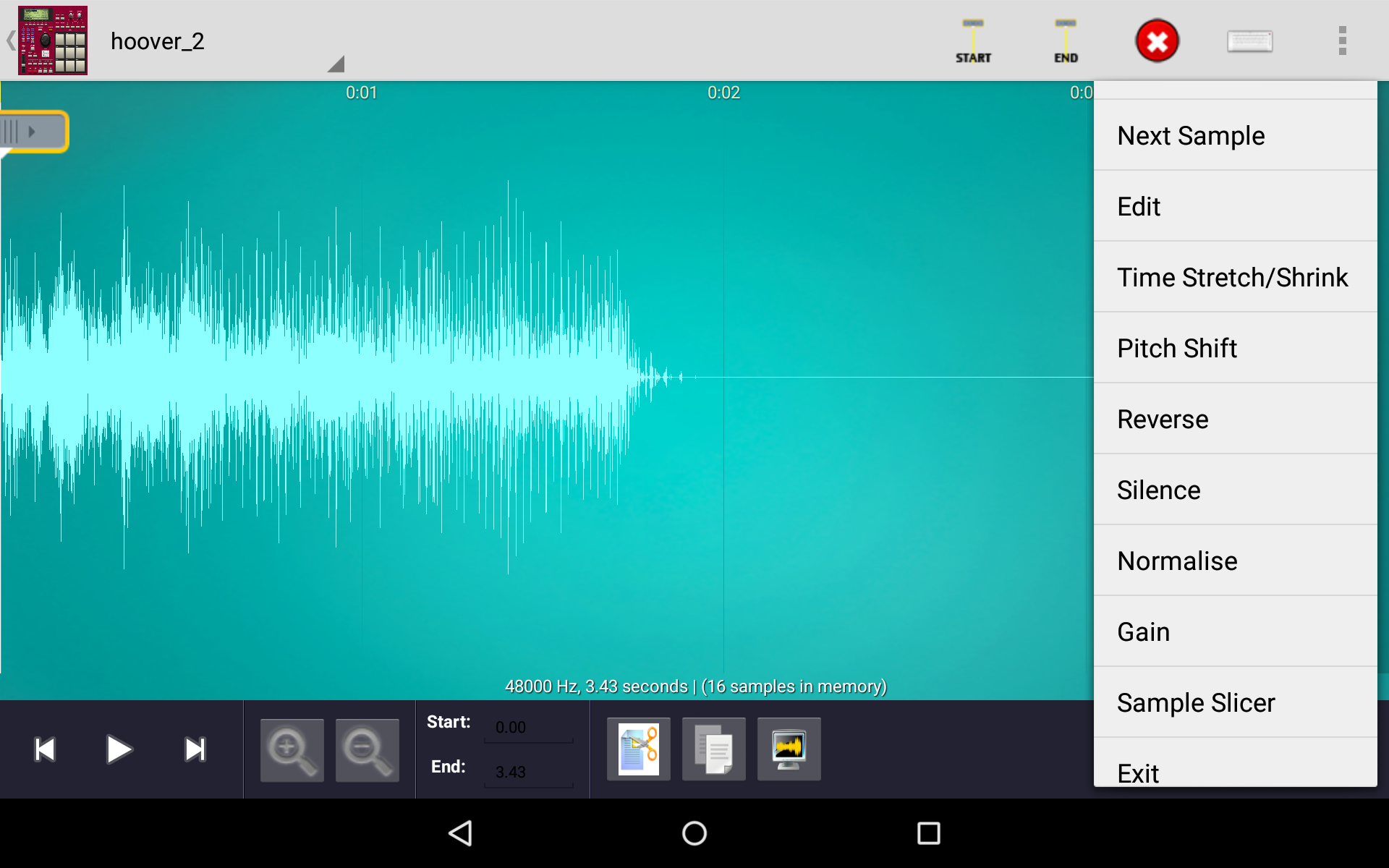Play the hoover_2 sample
The image size is (1389, 868).
coord(119,749)
